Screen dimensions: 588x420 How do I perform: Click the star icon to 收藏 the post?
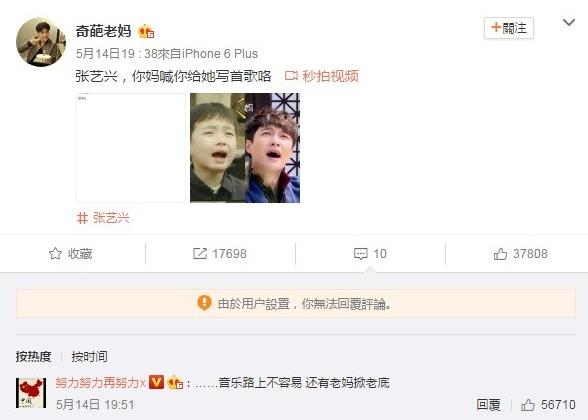(55, 254)
